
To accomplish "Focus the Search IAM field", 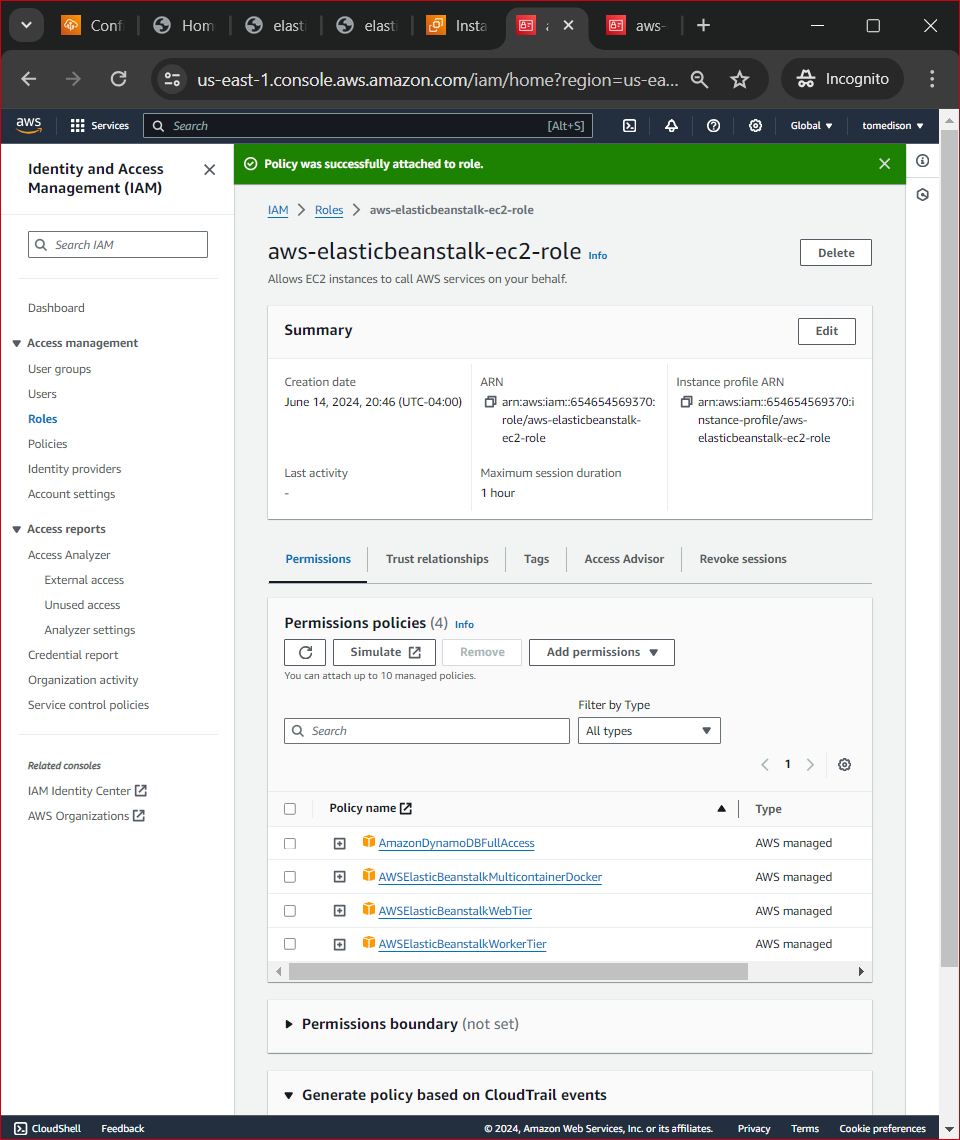I will pyautogui.click(x=118, y=244).
